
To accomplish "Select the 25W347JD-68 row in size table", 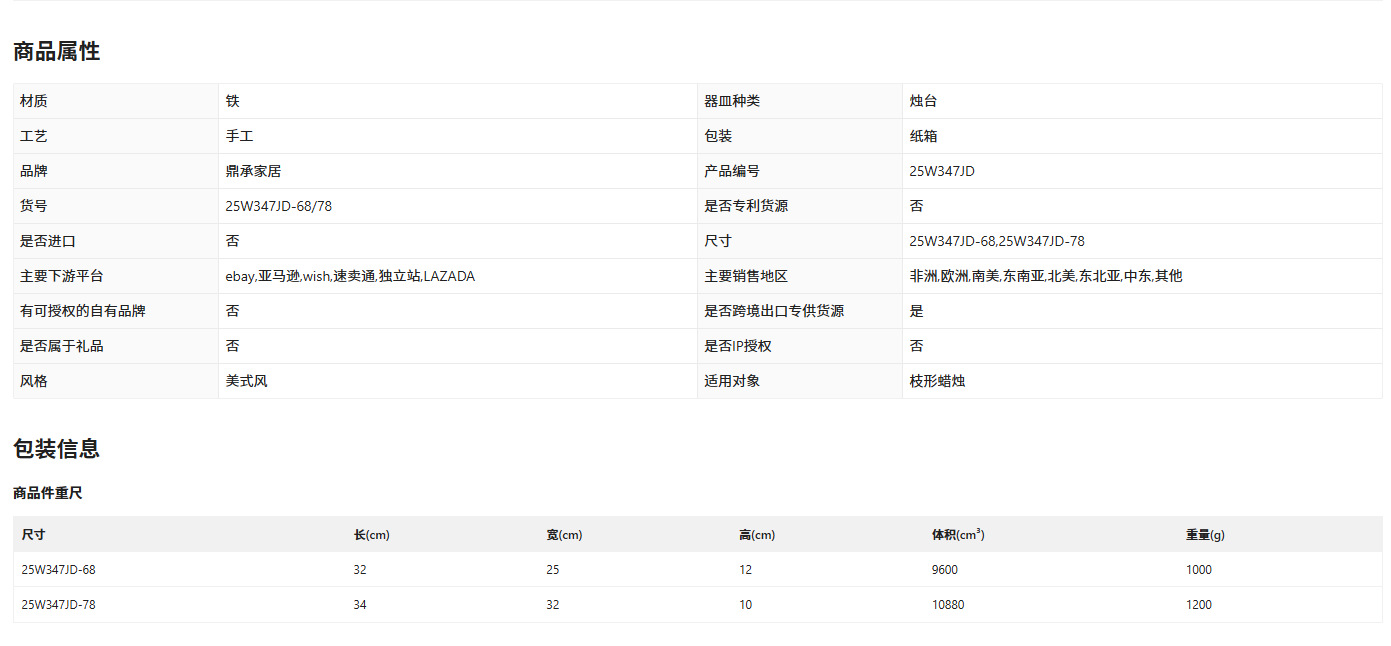I will [x=698, y=570].
